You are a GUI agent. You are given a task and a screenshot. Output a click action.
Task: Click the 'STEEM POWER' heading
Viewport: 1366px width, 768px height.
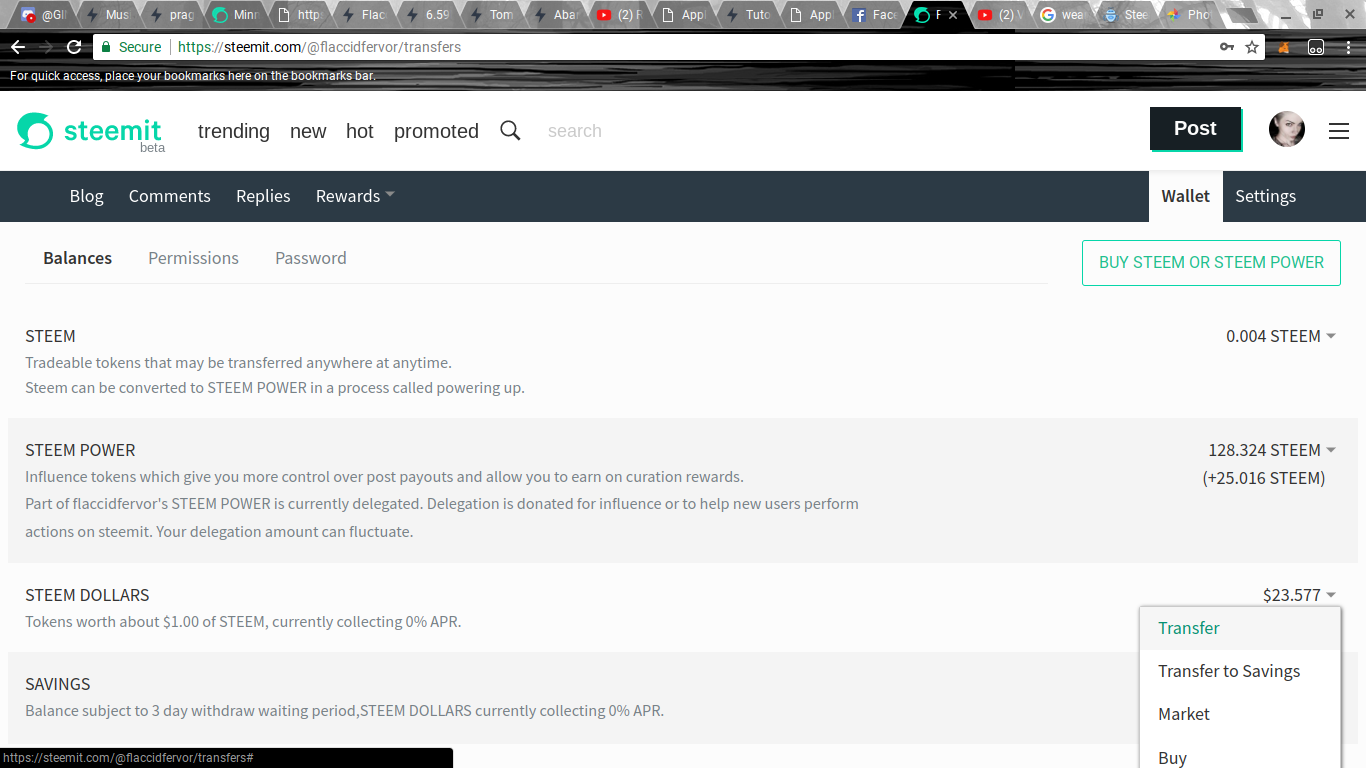[80, 450]
